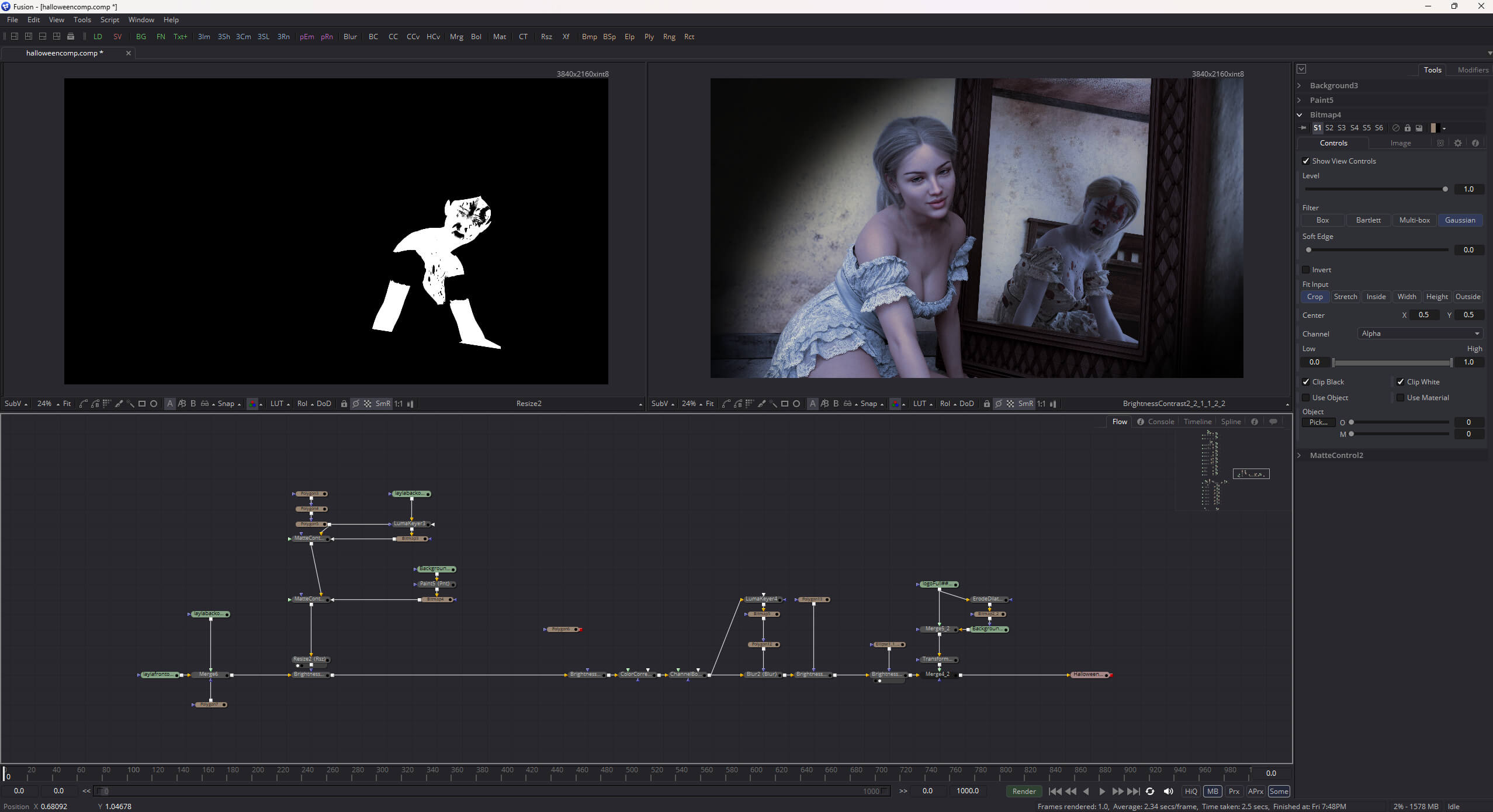Viewport: 1493px width, 812px height.
Task: Expand the Background3 tool controls
Action: 1300,85
